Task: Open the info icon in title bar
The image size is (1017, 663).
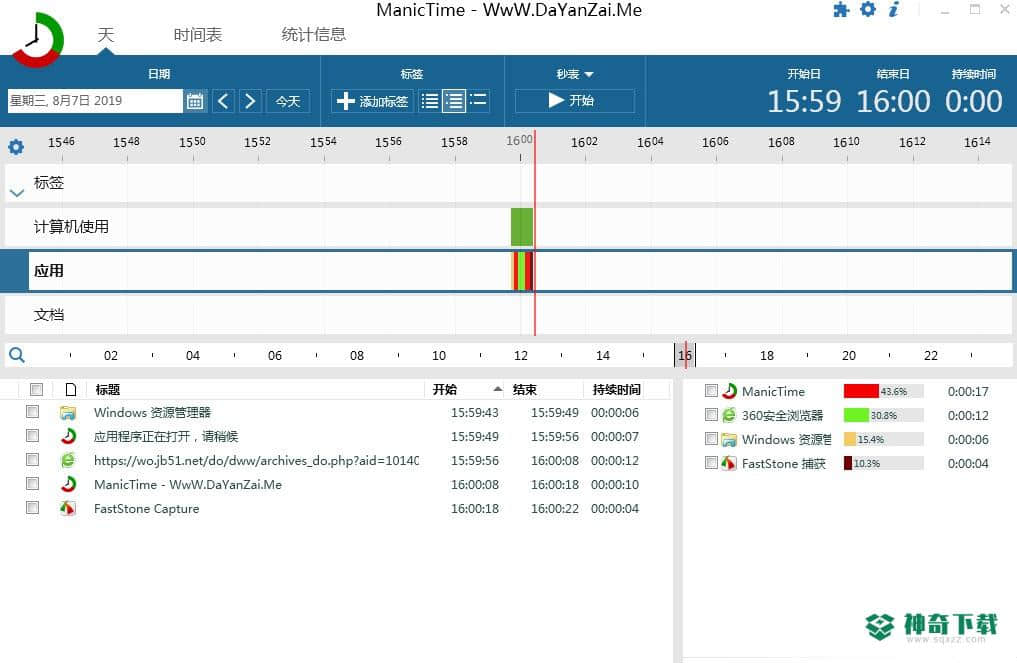Action: [x=894, y=9]
